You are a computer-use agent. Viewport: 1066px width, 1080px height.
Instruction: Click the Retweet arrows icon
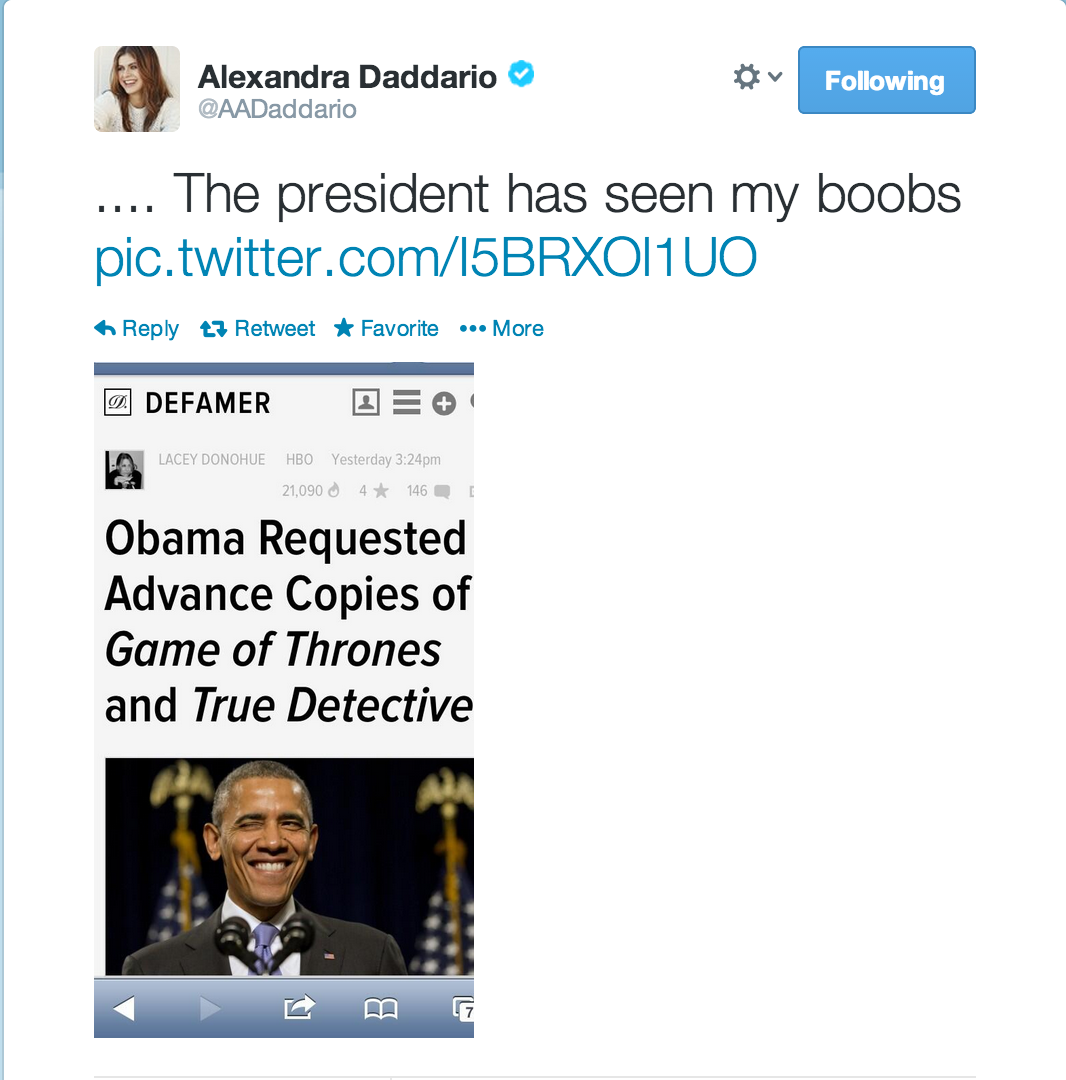pyautogui.click(x=213, y=329)
